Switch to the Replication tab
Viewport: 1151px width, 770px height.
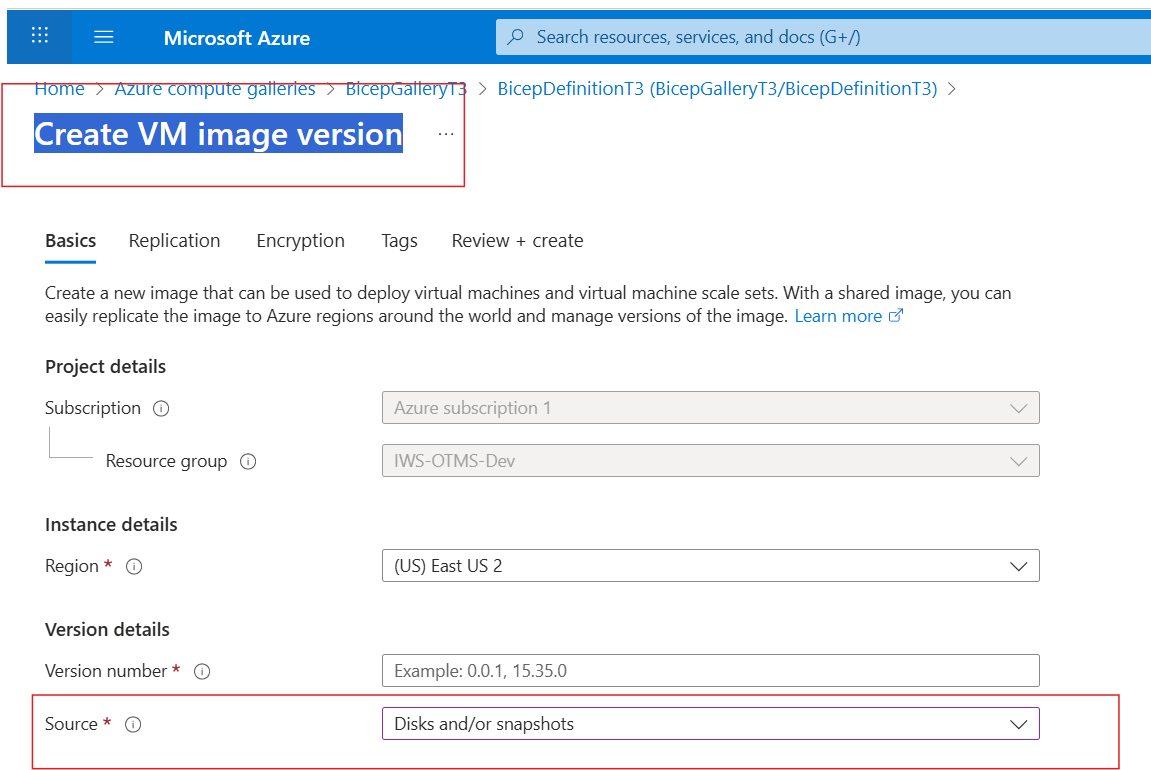(x=174, y=241)
